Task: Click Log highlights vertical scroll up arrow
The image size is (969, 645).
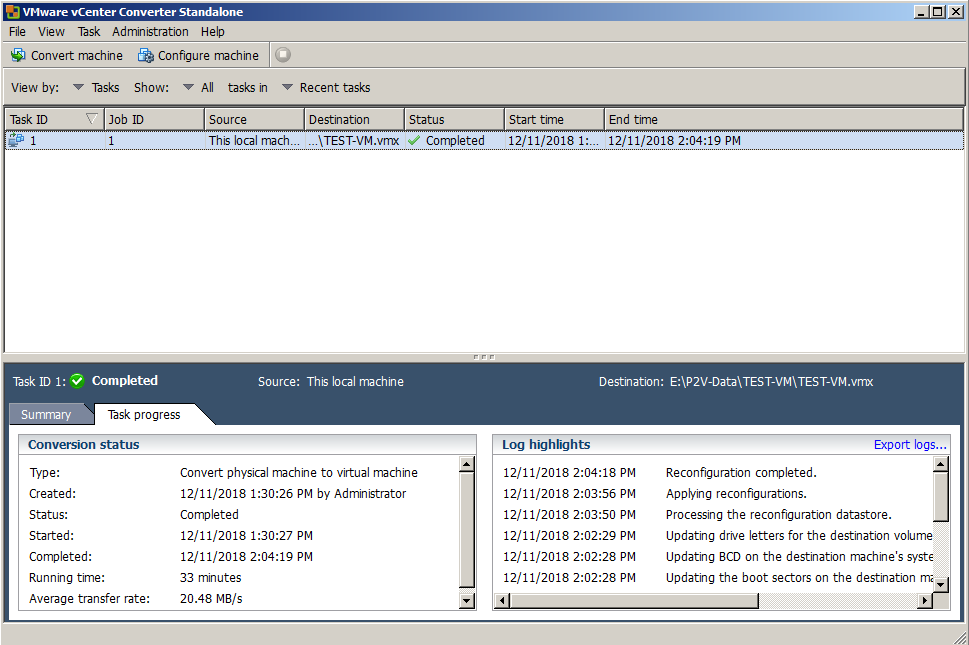Action: [x=941, y=464]
